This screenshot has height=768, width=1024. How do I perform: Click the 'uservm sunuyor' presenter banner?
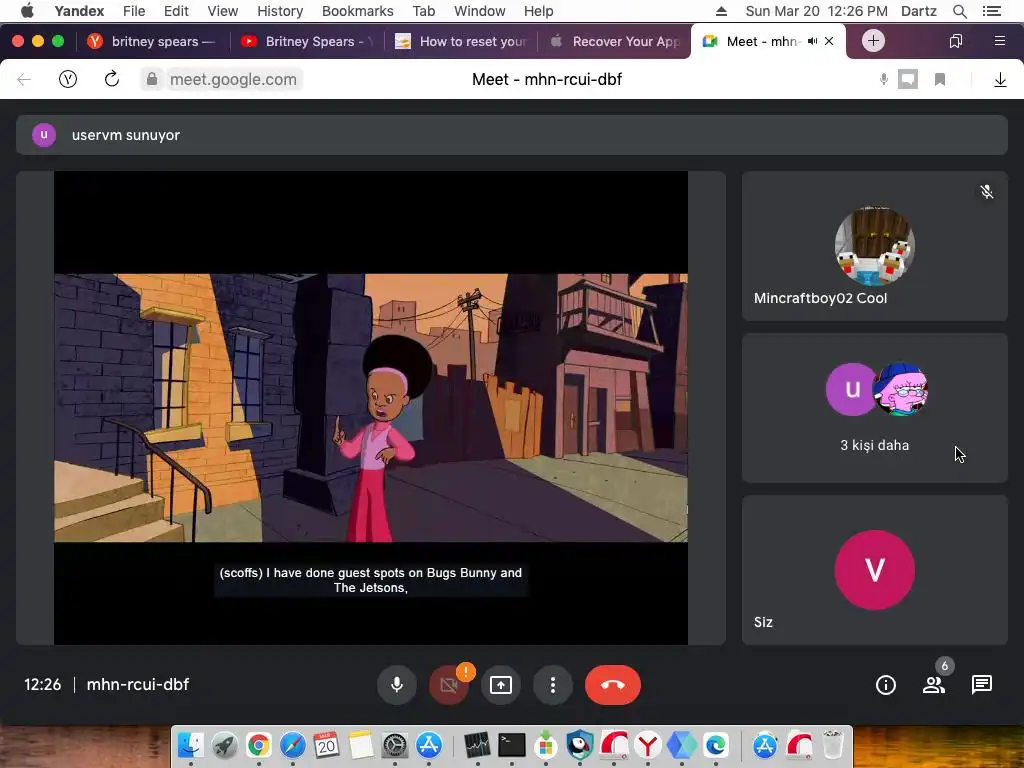click(511, 135)
